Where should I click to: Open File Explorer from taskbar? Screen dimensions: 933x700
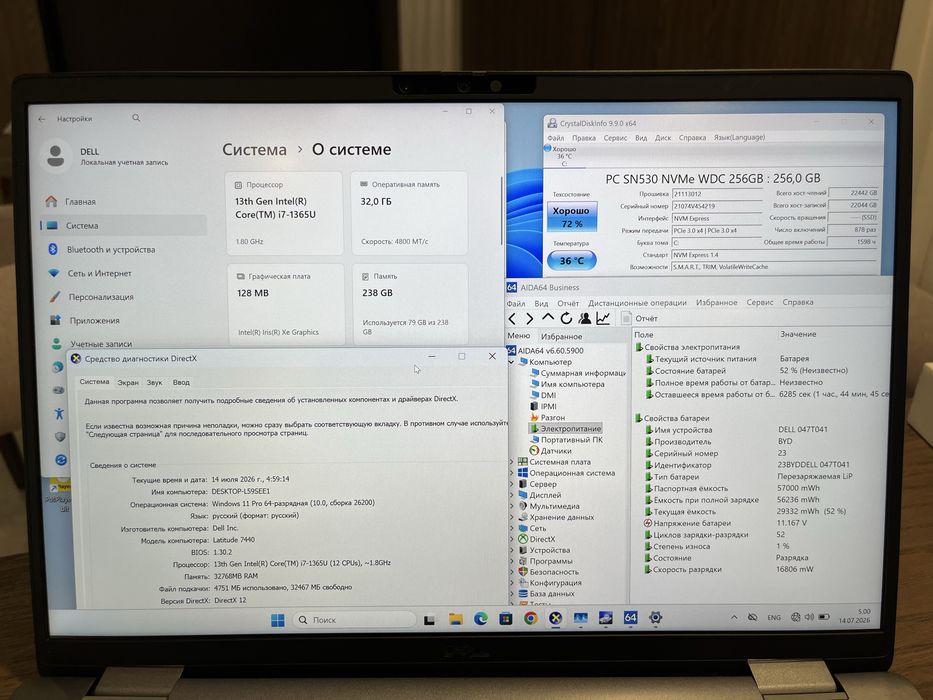(455, 619)
